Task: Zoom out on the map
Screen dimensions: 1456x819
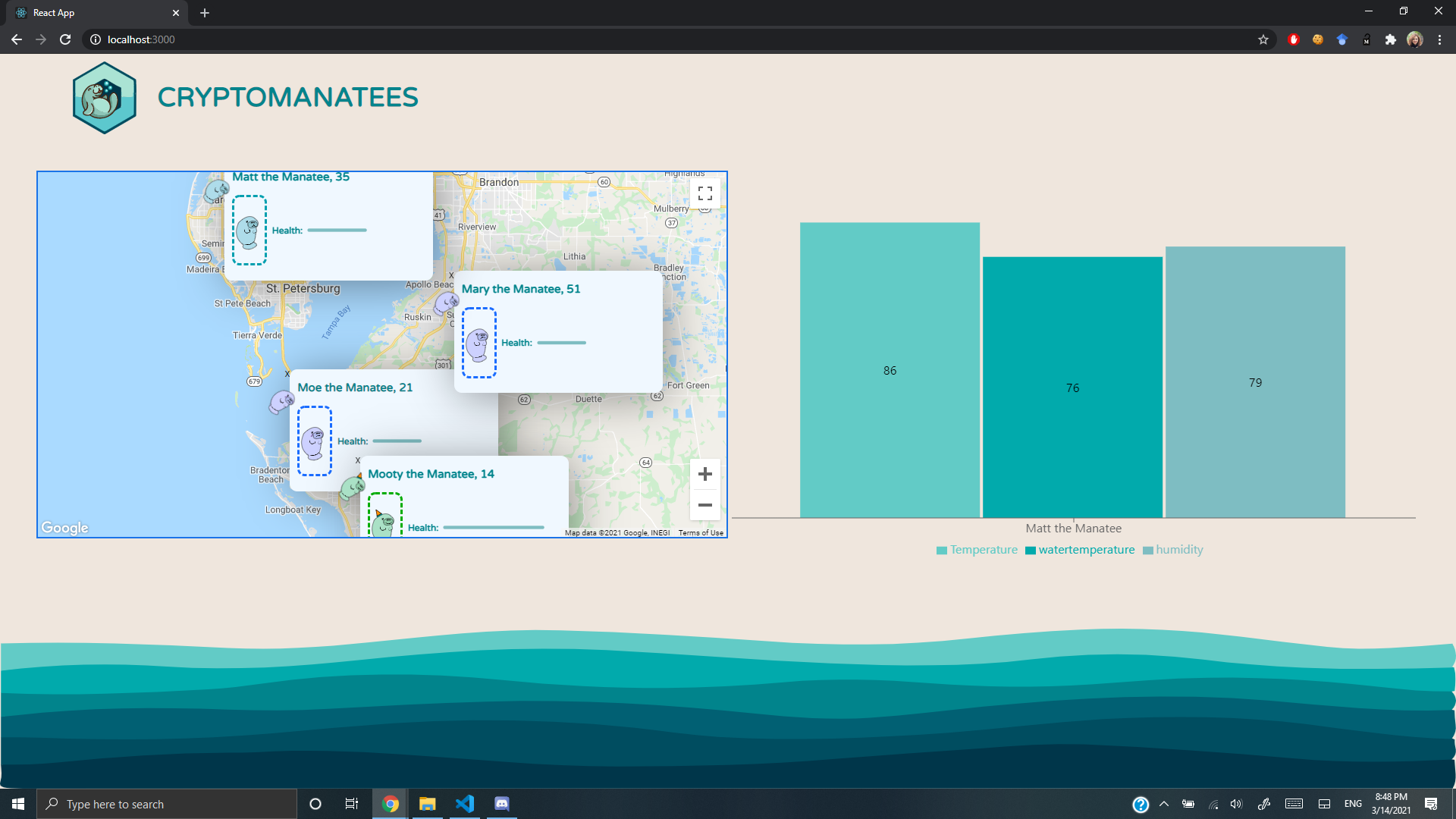Action: coord(704,505)
